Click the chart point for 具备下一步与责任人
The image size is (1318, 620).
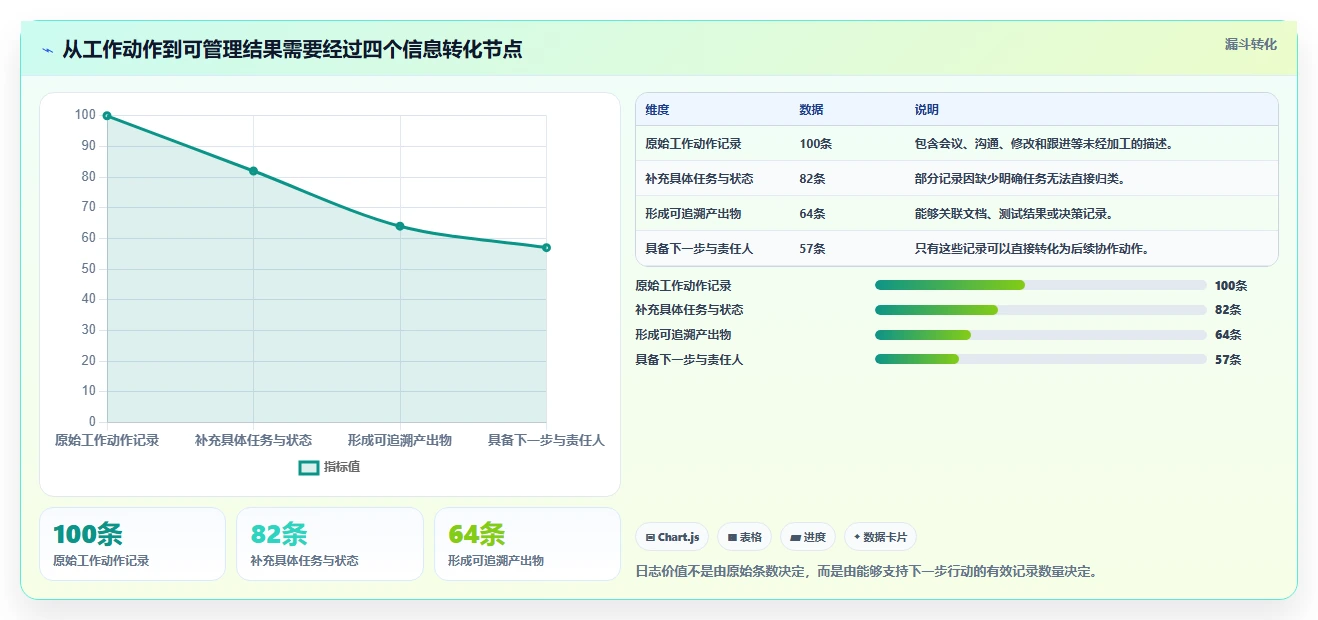(546, 247)
